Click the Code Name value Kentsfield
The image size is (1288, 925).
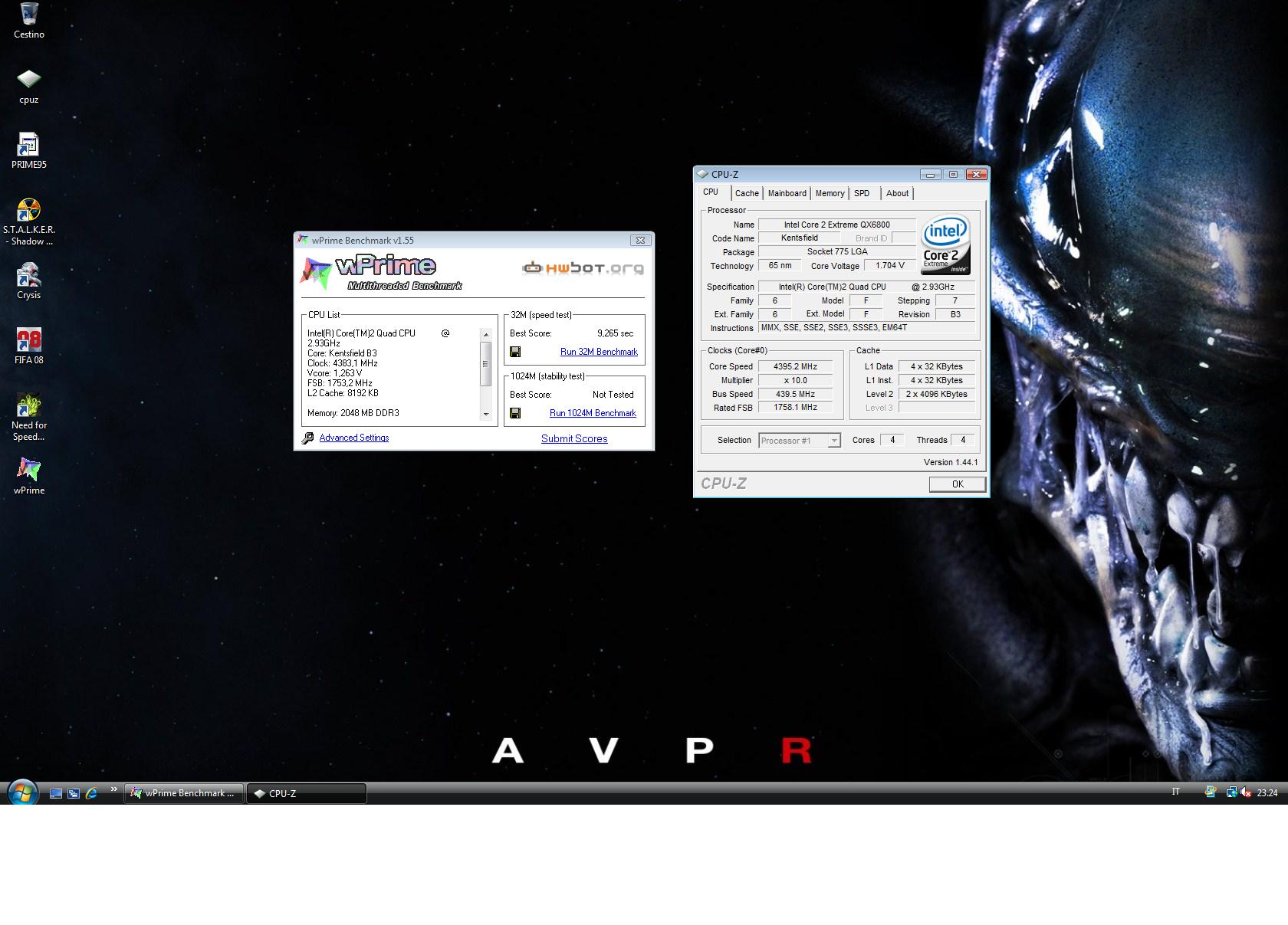[799, 238]
